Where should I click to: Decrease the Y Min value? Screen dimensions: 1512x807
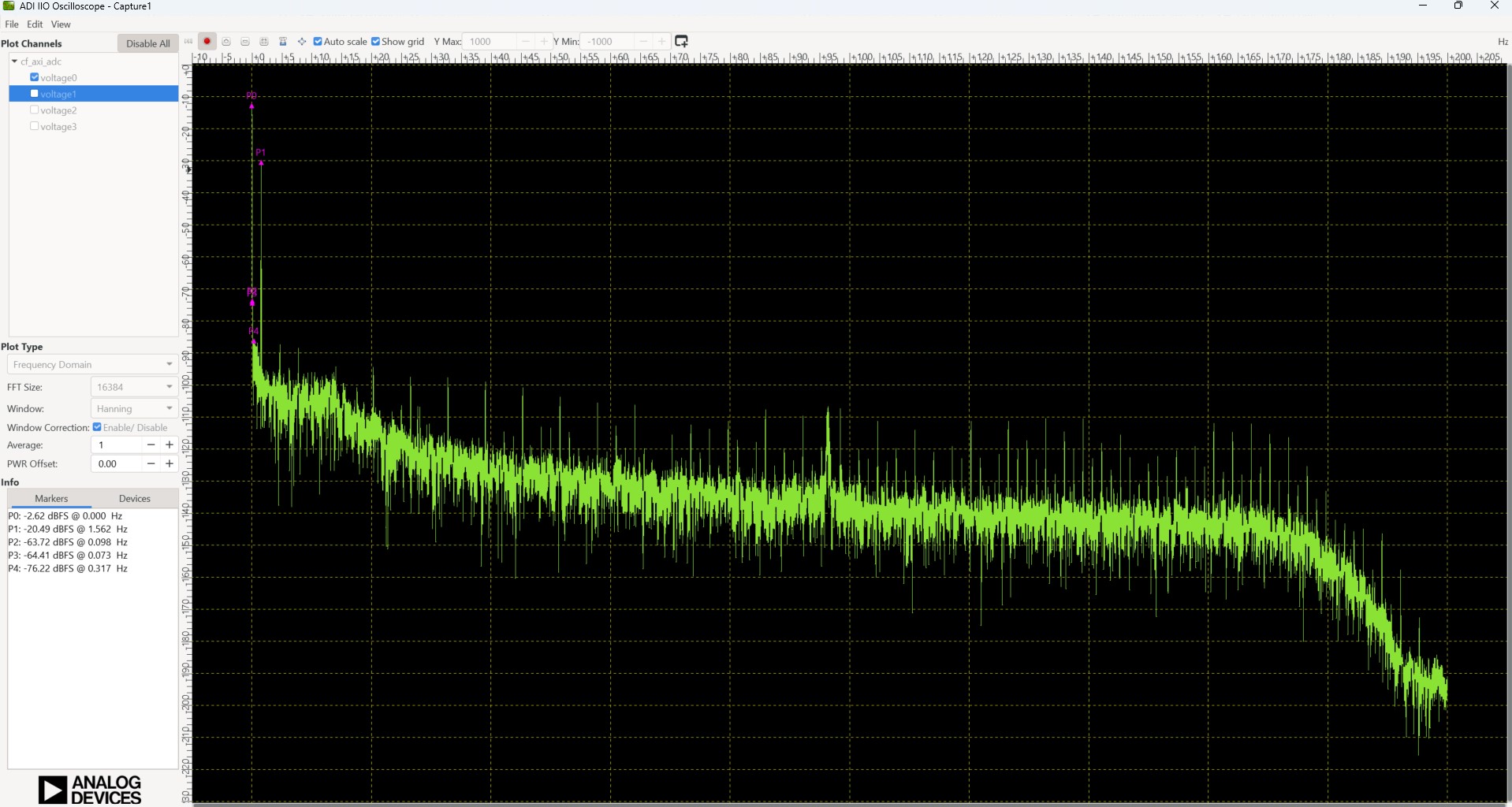[x=644, y=42]
